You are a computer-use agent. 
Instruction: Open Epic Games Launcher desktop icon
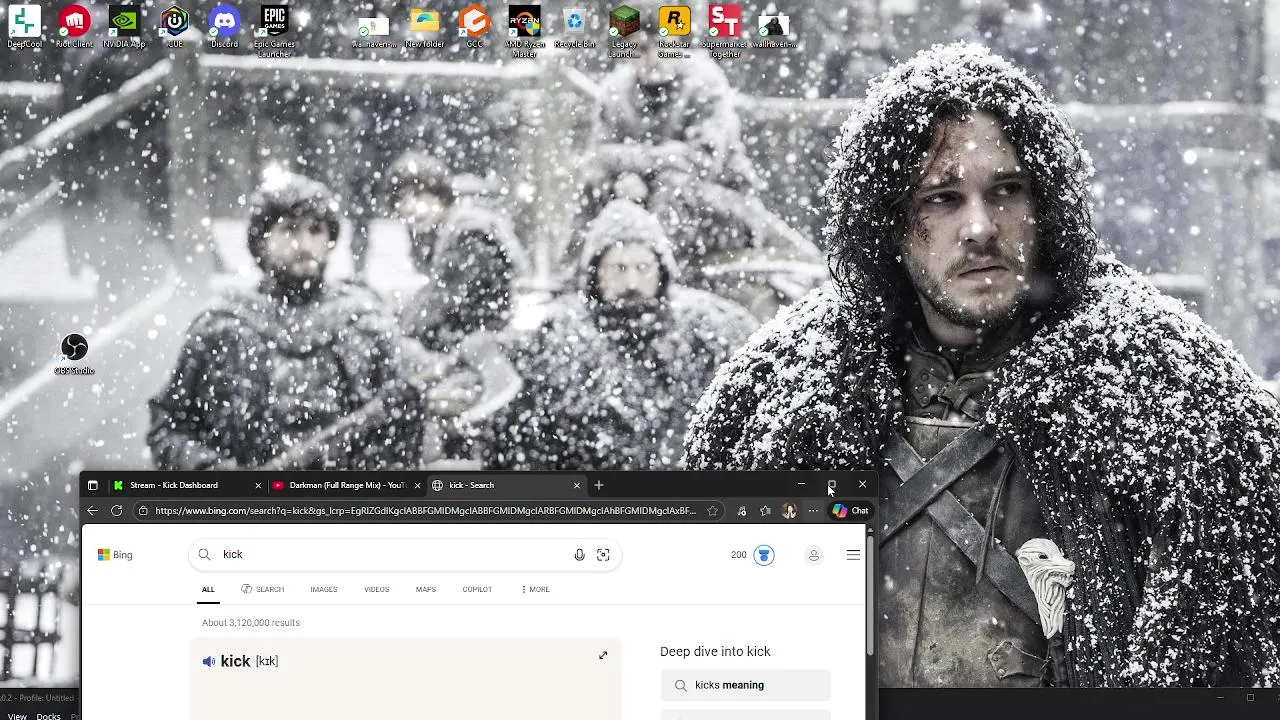[x=274, y=32]
